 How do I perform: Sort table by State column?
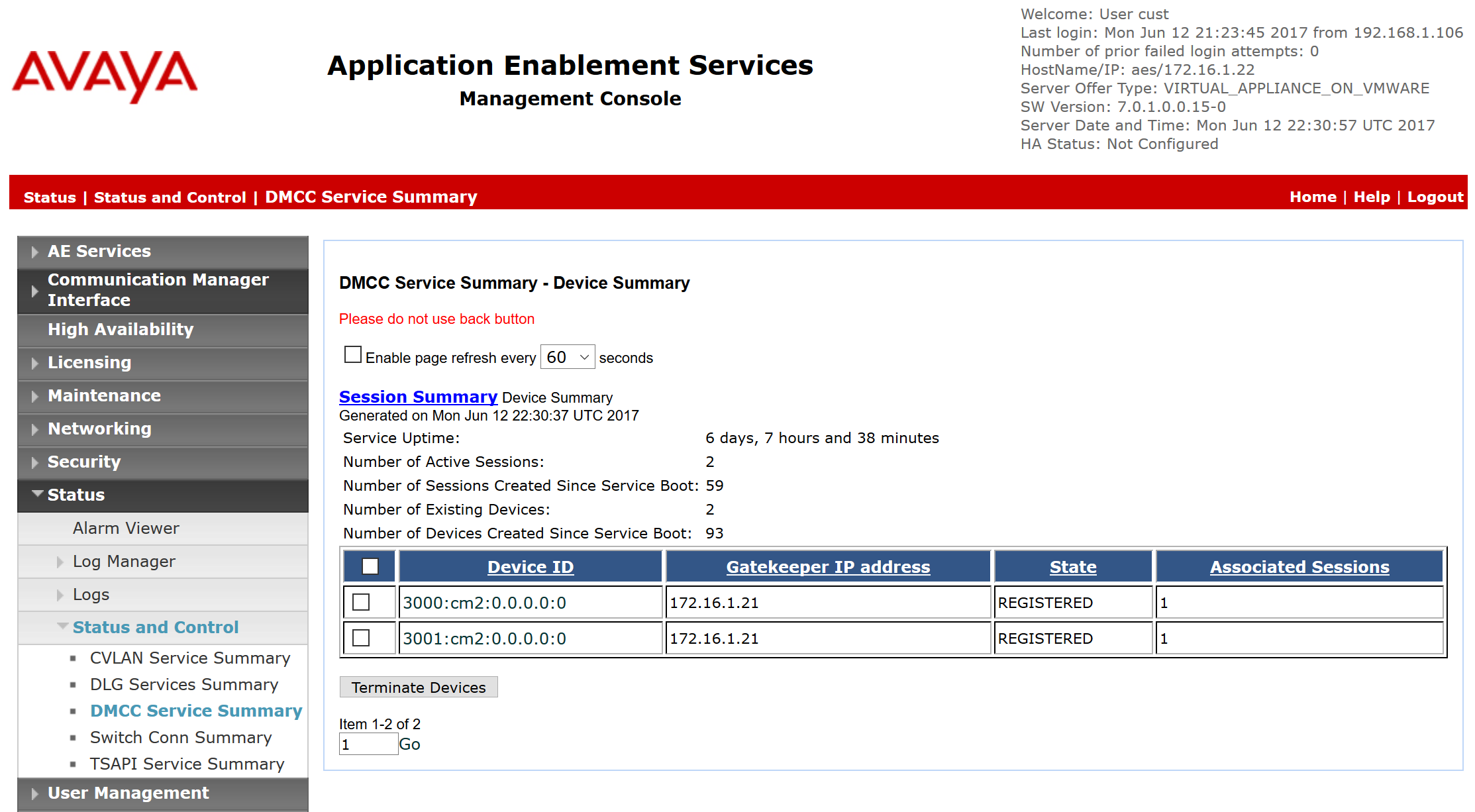click(1073, 567)
